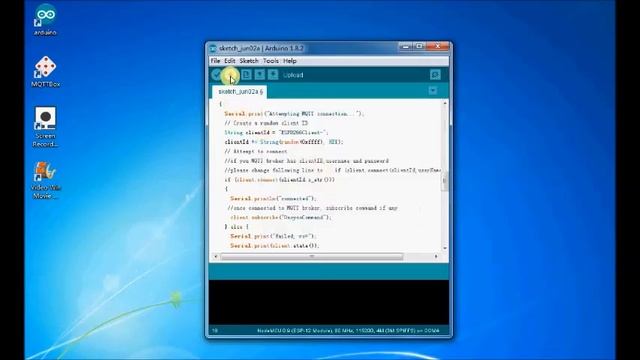Image resolution: width=640 pixels, height=360 pixels.
Task: Click the line 'Serial.print(client.state());'
Action: tap(275, 245)
